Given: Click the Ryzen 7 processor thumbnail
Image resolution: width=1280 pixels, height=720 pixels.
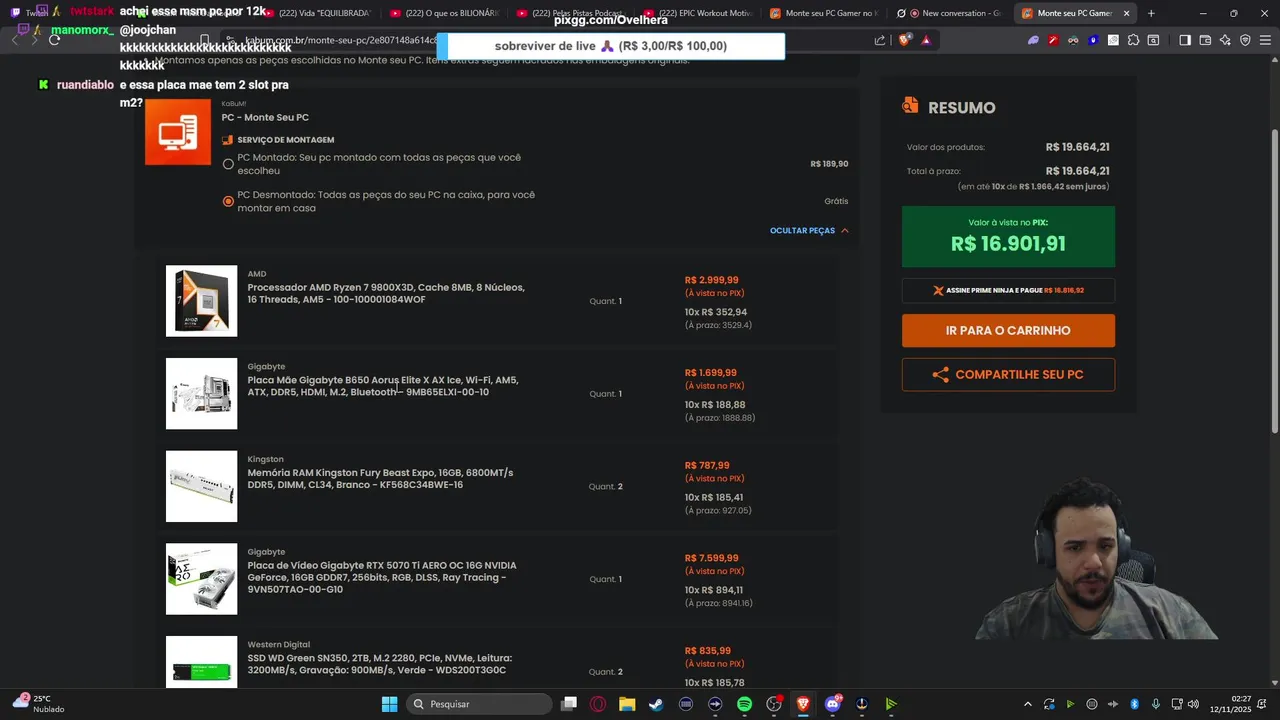Looking at the screenshot, I should [x=201, y=301].
